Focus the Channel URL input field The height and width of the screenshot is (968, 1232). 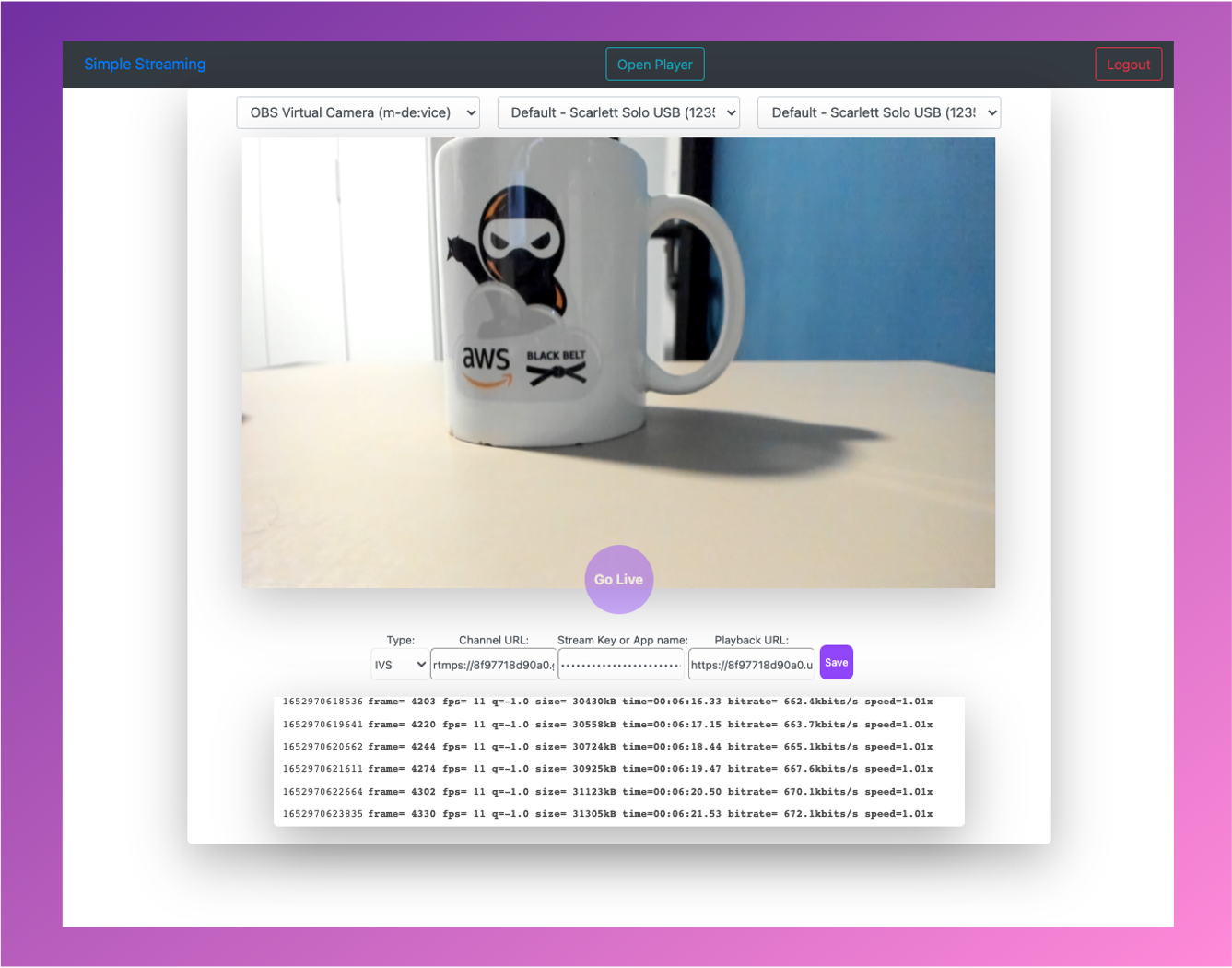[x=494, y=665]
